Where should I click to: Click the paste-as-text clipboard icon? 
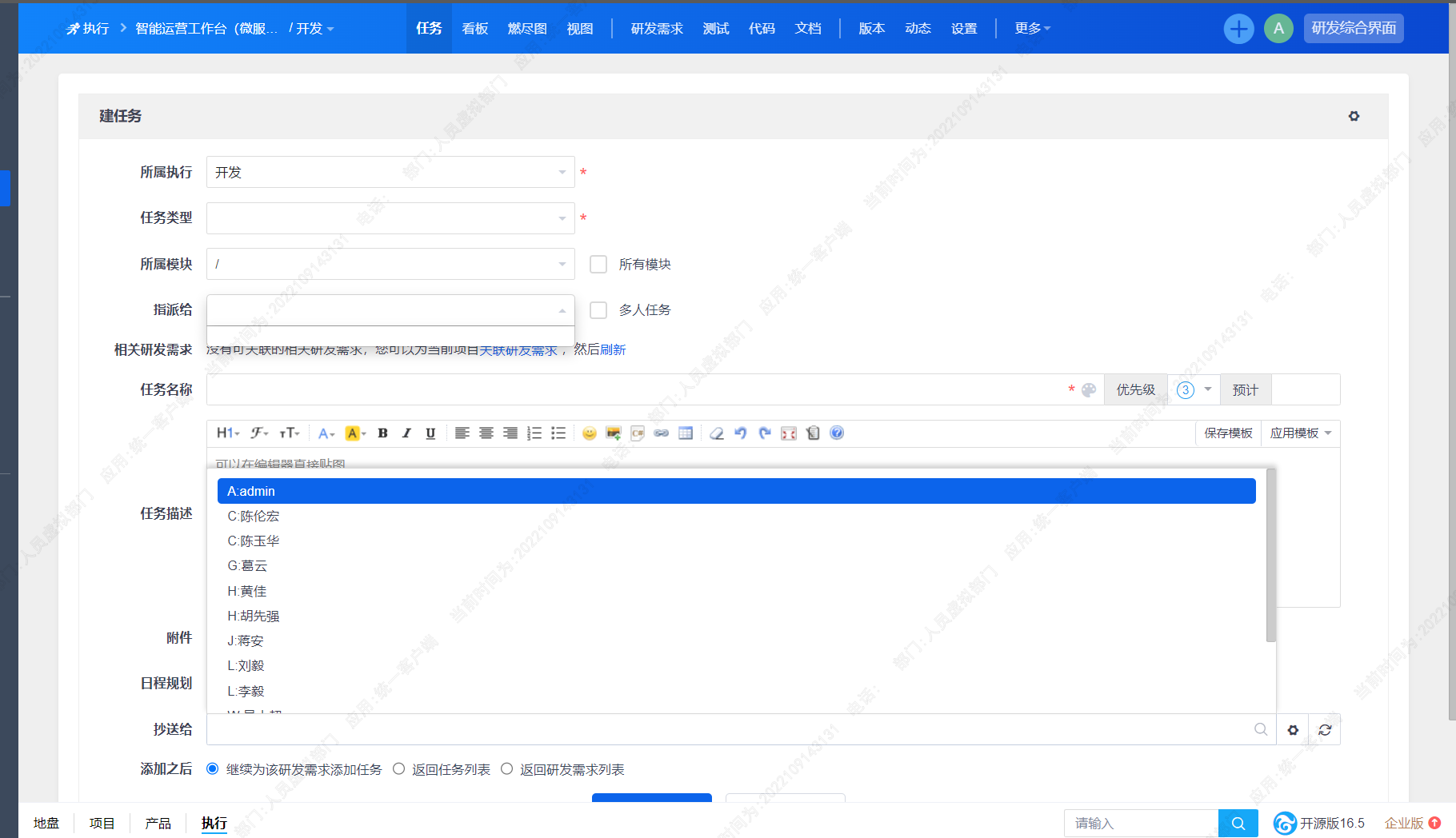point(813,433)
